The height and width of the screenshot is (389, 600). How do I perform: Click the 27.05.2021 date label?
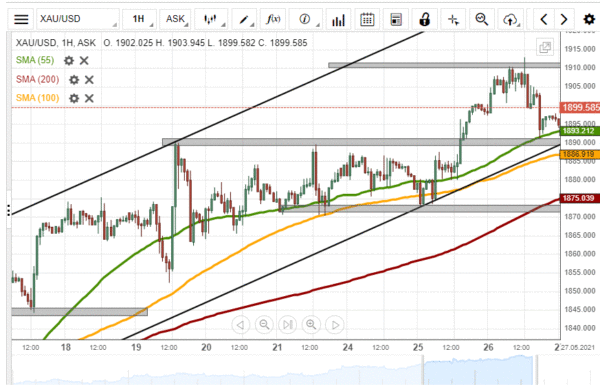pos(578,347)
